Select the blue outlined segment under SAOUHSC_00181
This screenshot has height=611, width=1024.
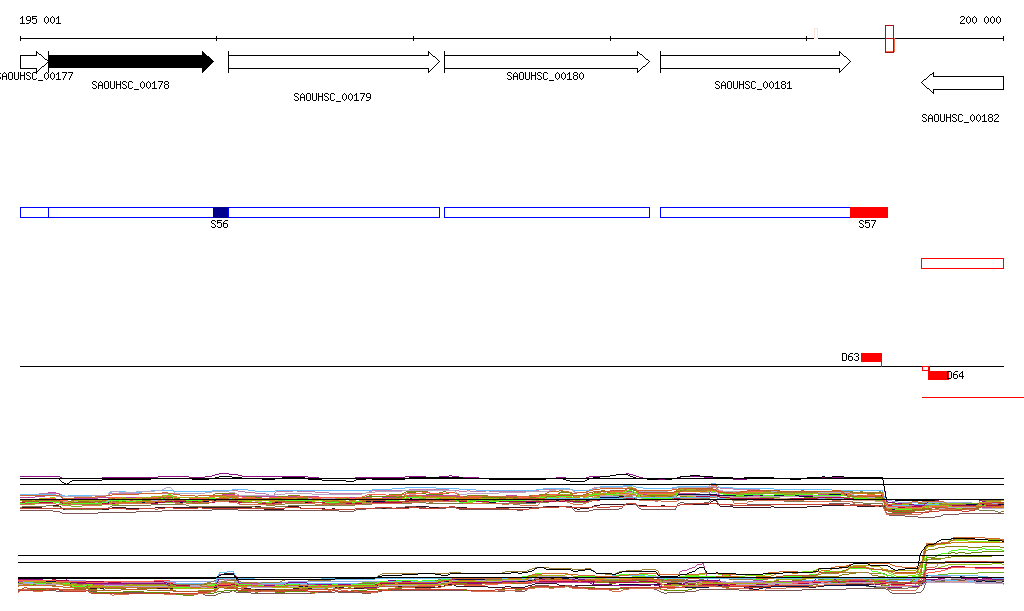[754, 212]
